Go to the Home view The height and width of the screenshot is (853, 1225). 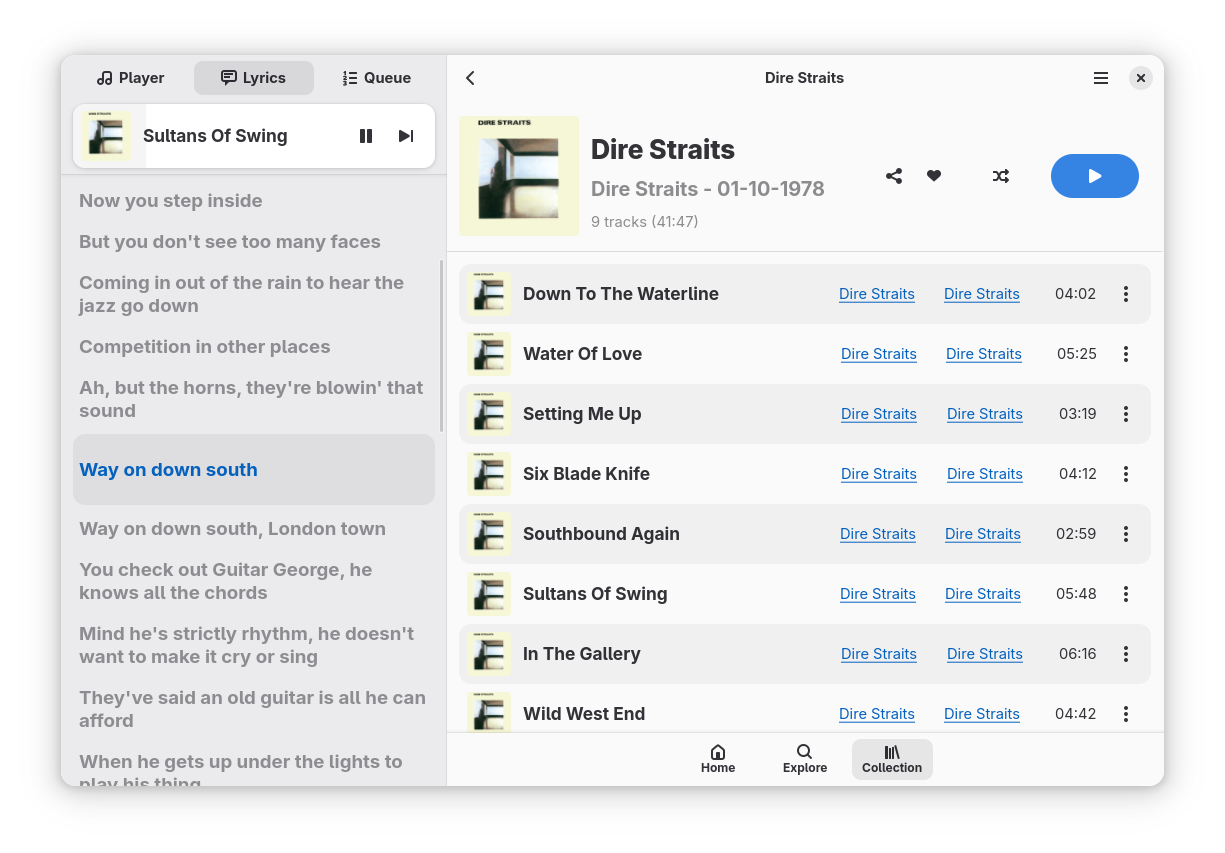click(x=718, y=760)
